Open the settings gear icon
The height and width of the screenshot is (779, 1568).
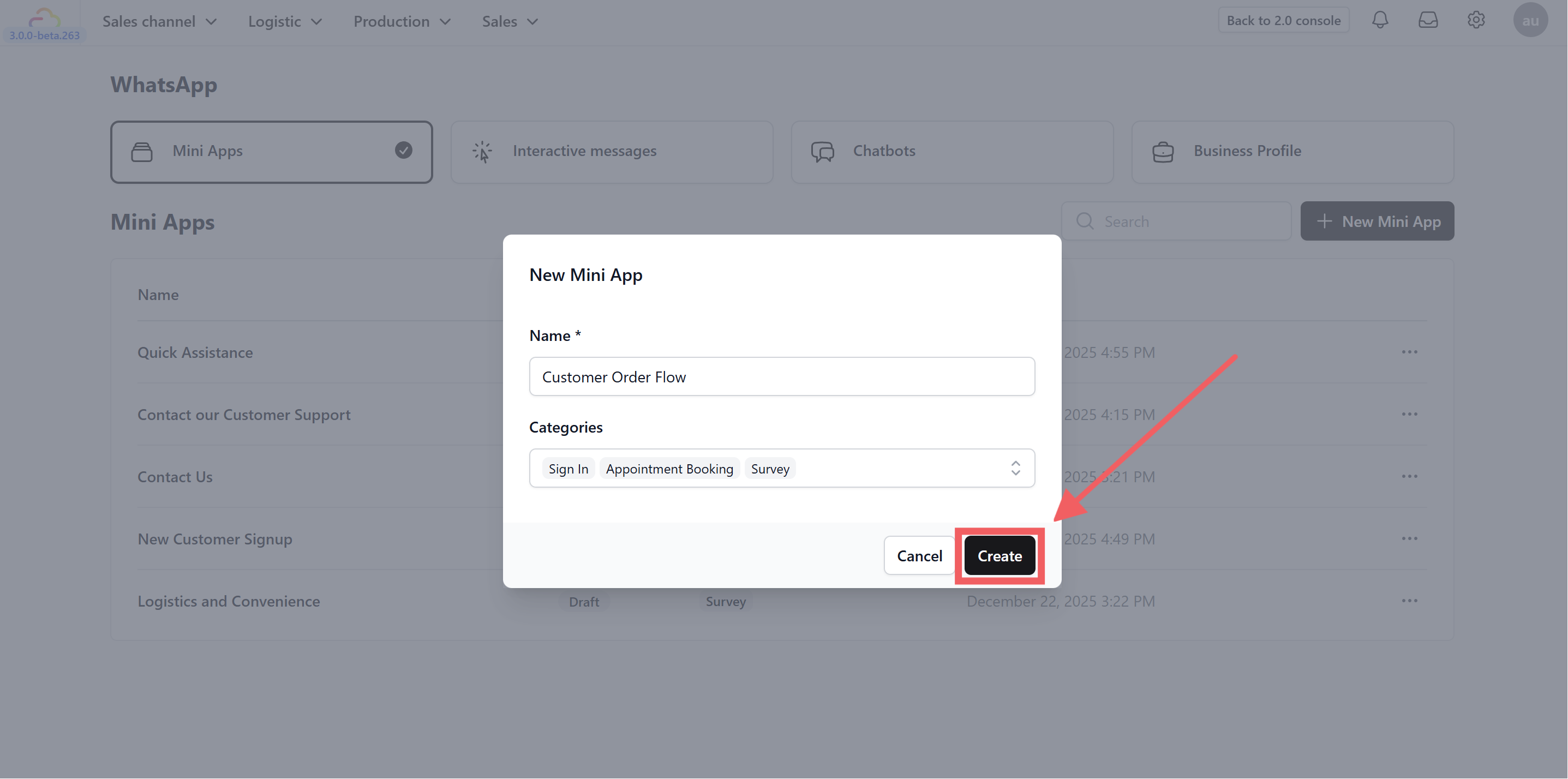click(x=1476, y=20)
